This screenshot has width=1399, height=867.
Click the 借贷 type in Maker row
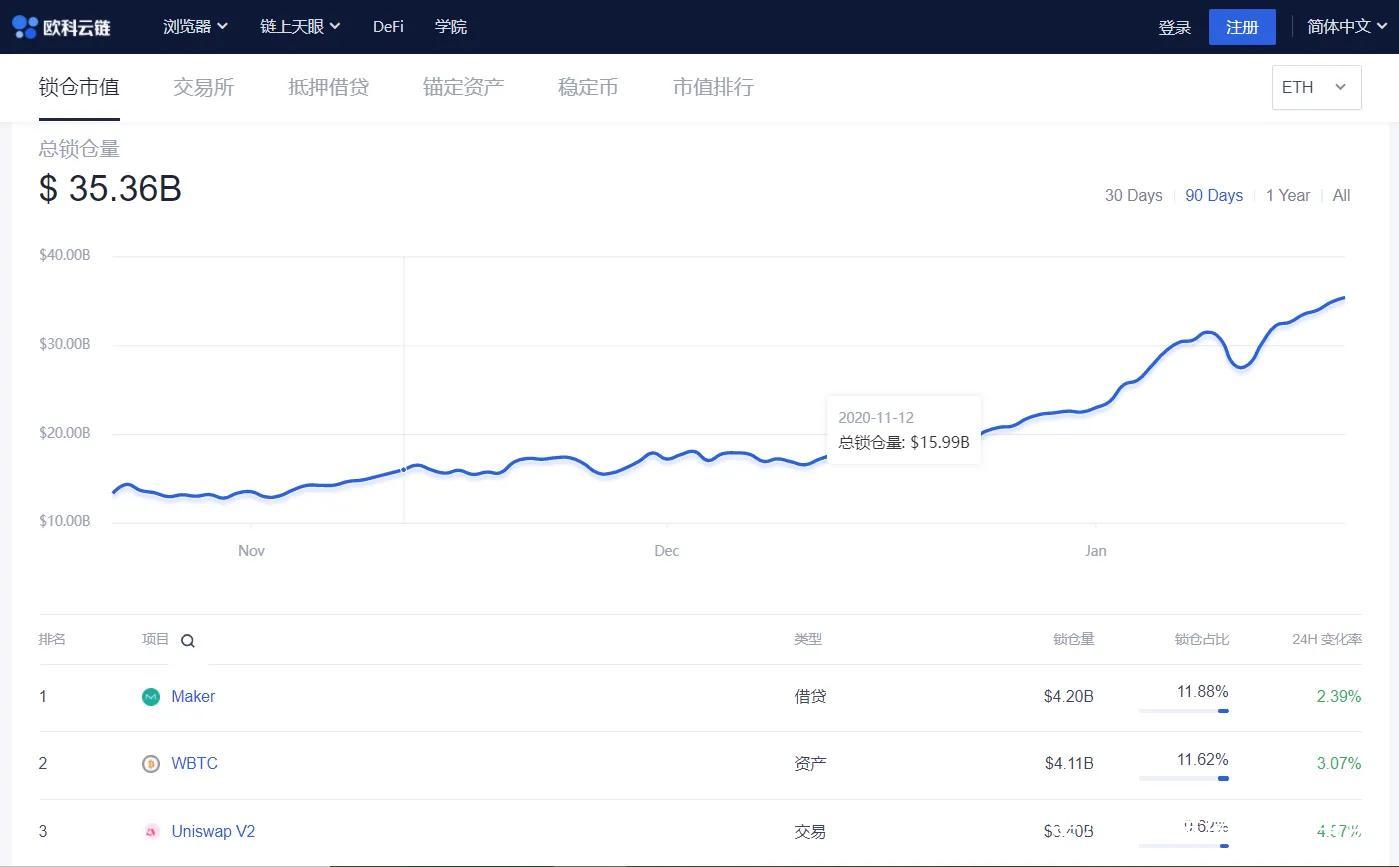click(810, 697)
